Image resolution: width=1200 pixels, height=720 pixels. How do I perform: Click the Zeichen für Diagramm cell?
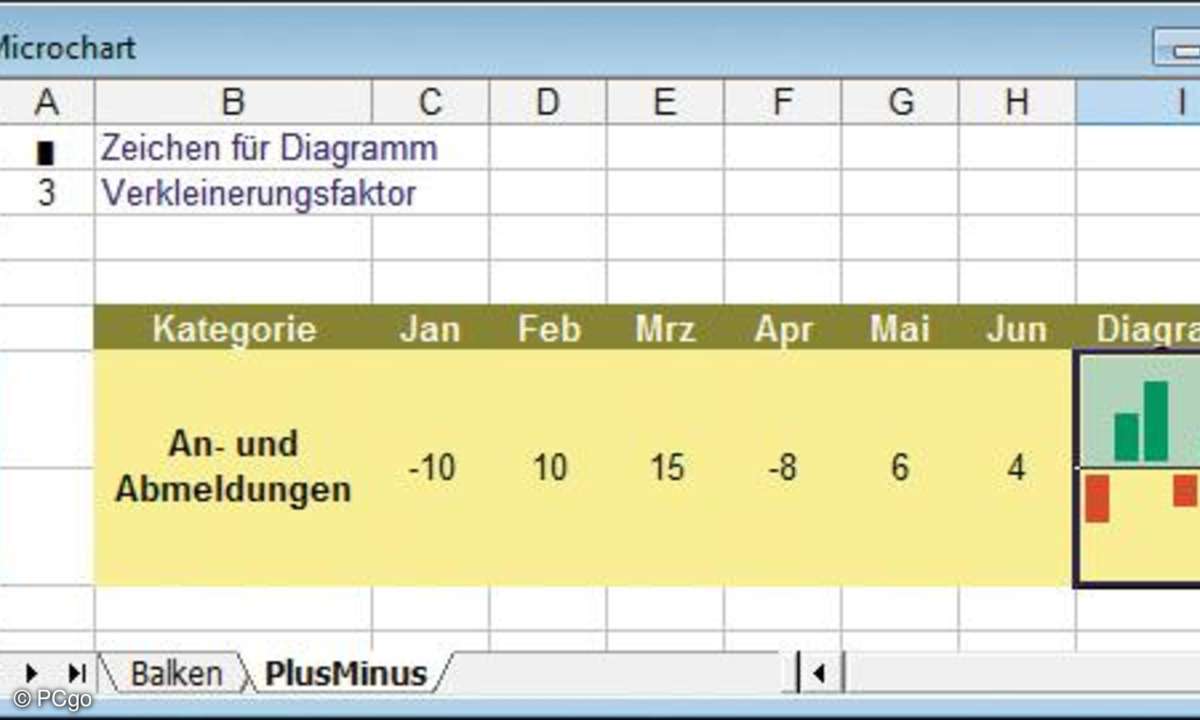pyautogui.click(x=268, y=148)
